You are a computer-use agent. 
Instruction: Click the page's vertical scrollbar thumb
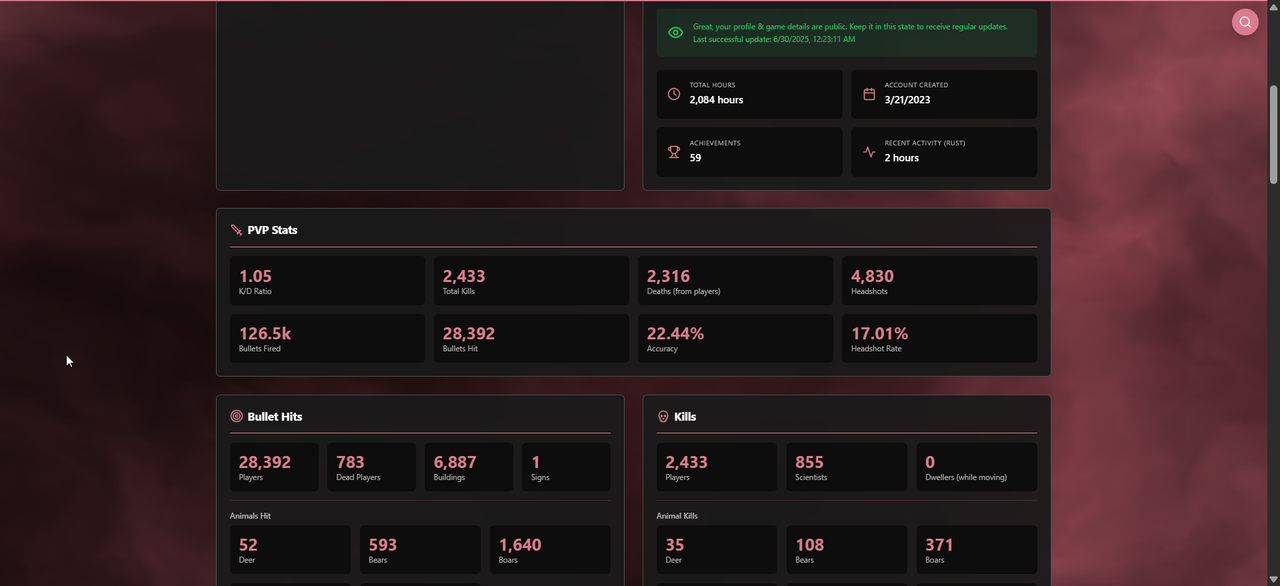coord(1274,134)
